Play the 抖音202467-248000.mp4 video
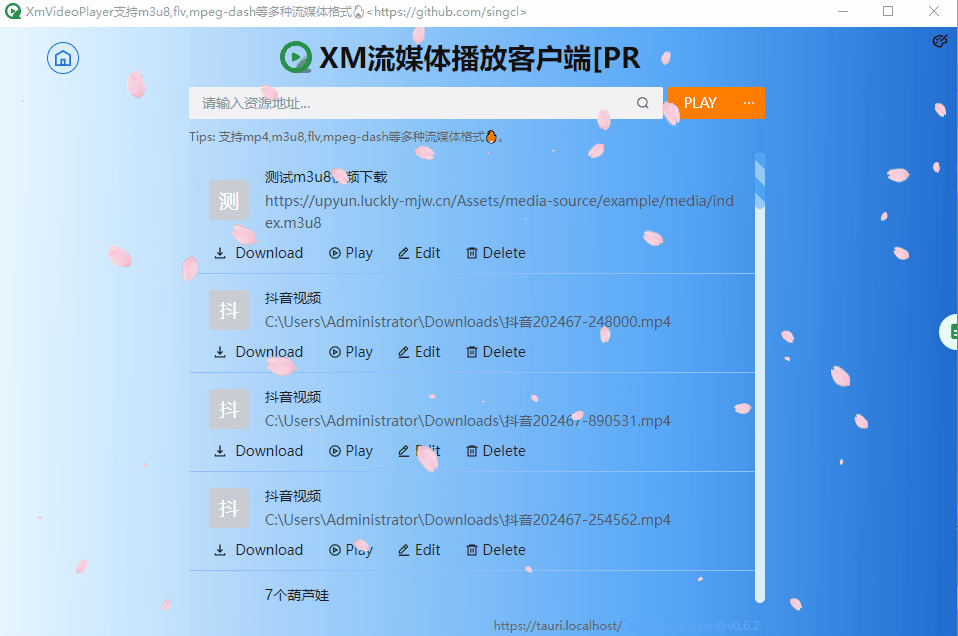The height and width of the screenshot is (636, 958). pos(351,352)
